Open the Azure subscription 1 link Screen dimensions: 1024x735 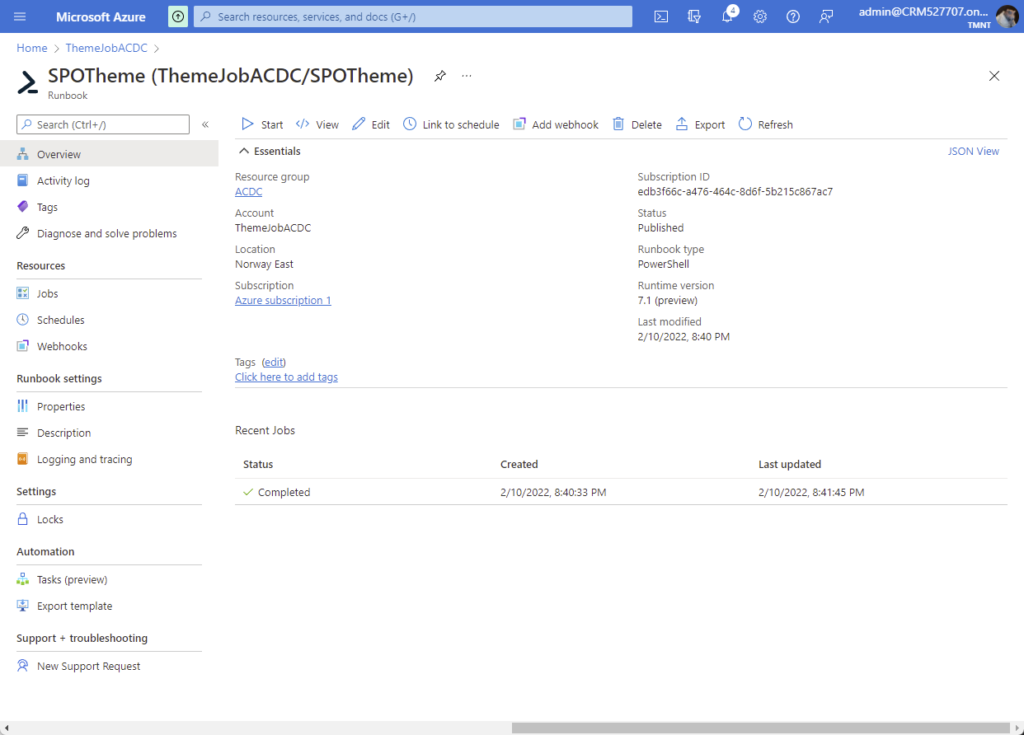tap(283, 301)
